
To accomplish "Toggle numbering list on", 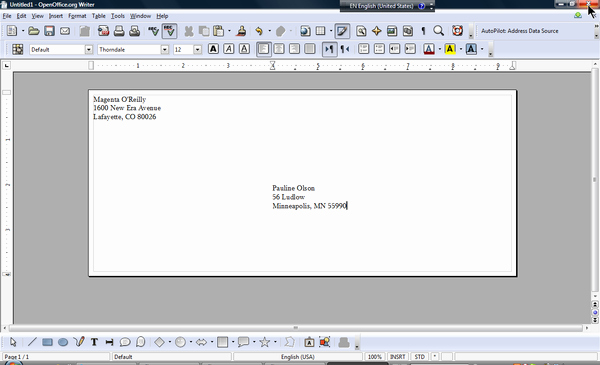I will (x=364, y=49).
